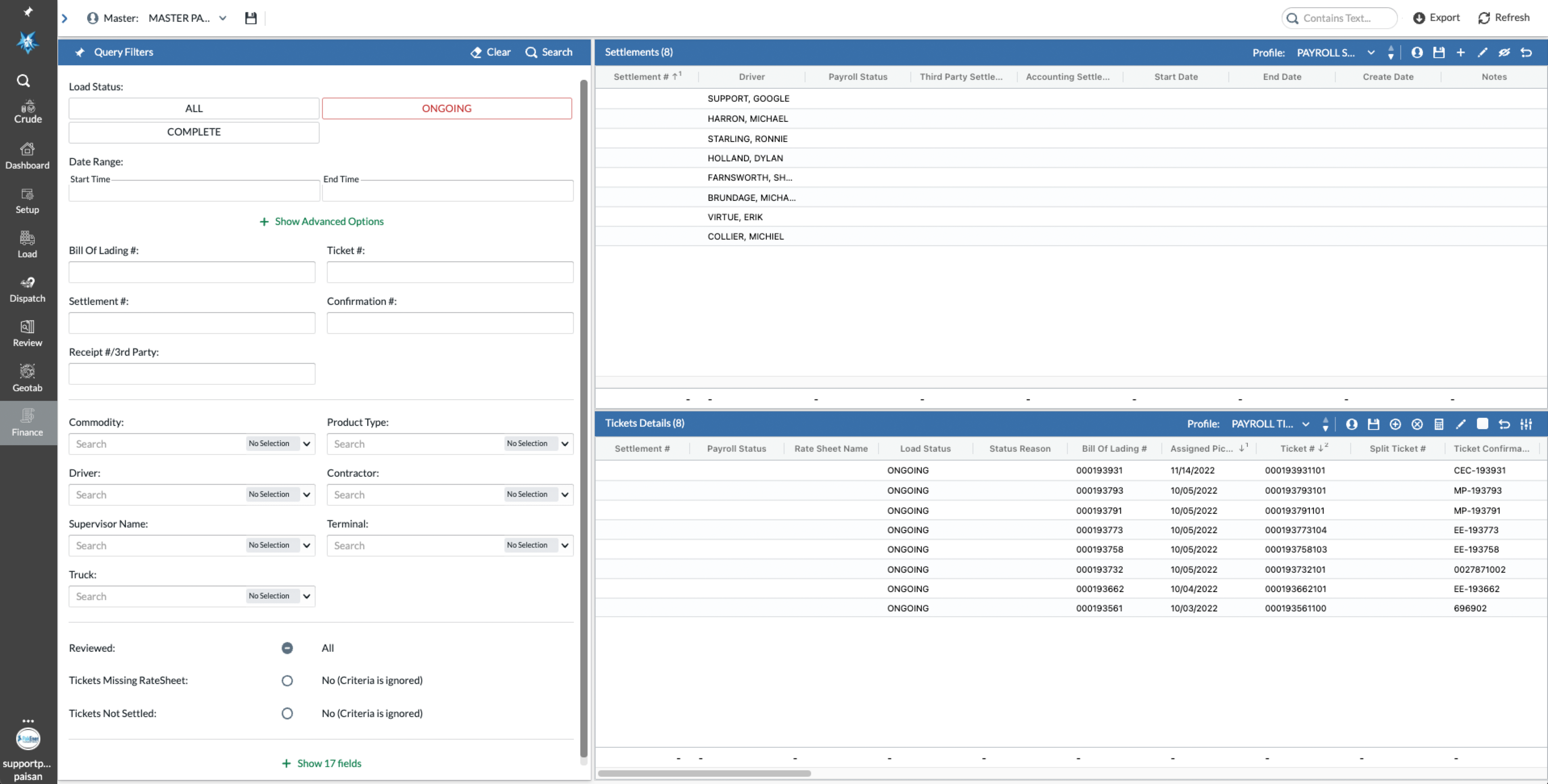The width and height of the screenshot is (1548, 784).
Task: Sort by Driver column header
Action: coord(752,76)
